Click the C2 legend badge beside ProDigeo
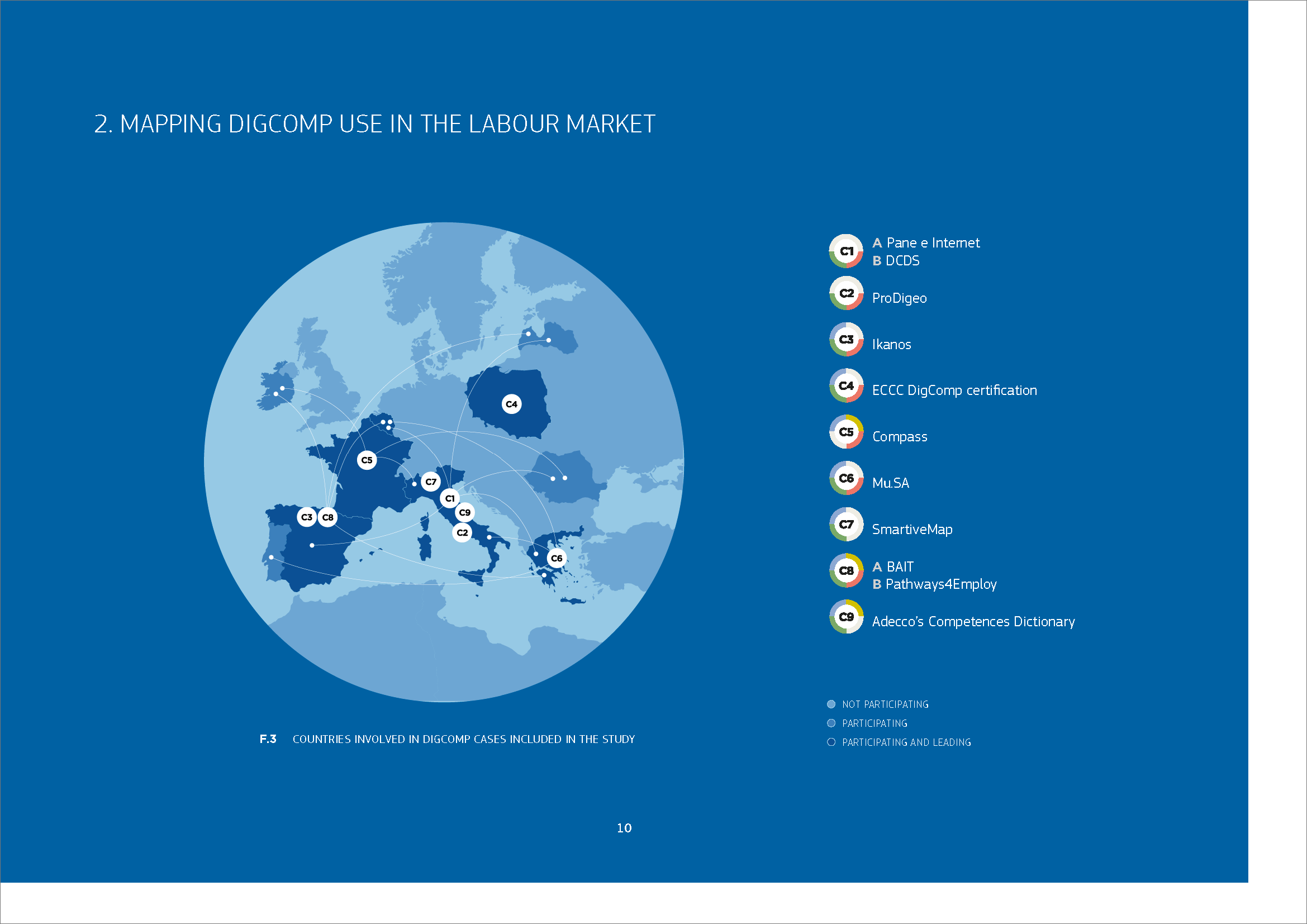 pos(847,294)
